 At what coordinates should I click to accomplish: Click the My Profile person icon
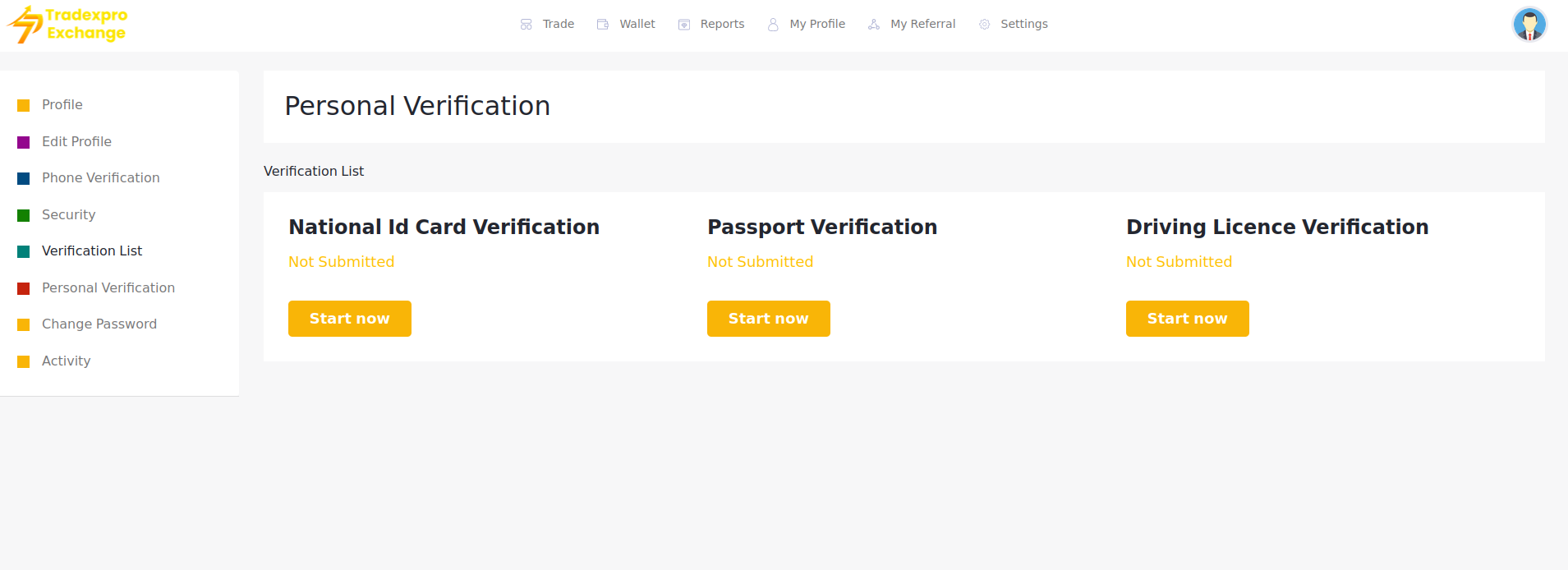click(x=773, y=25)
